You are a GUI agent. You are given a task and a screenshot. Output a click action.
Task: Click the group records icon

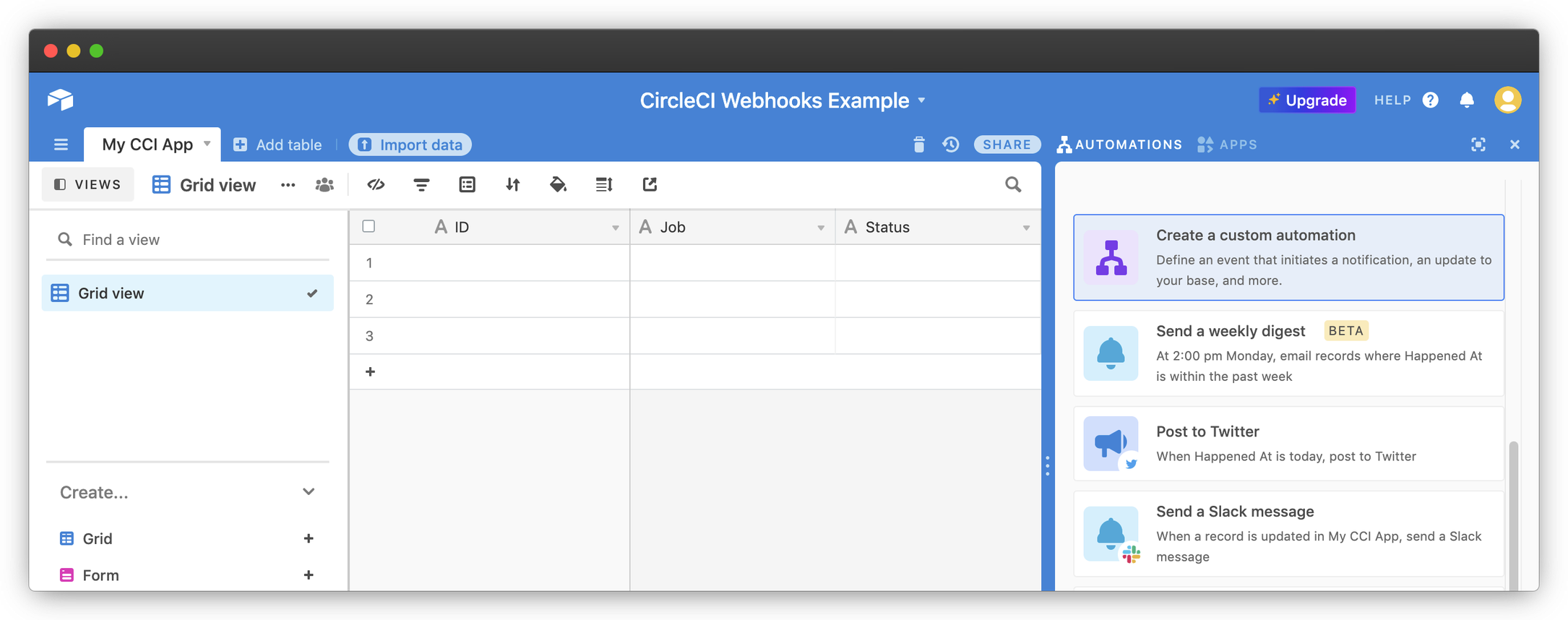(x=468, y=185)
